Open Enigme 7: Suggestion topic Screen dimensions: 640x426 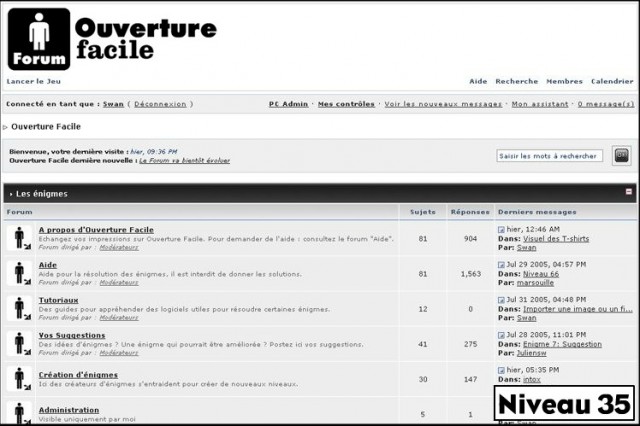(562, 344)
